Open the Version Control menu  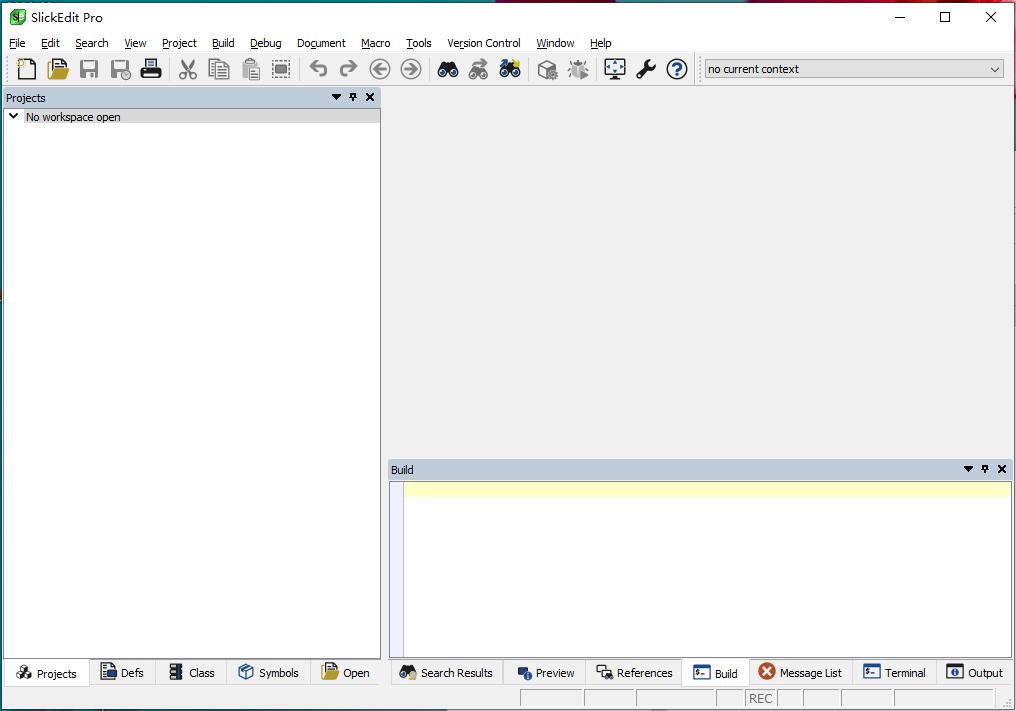pos(483,43)
